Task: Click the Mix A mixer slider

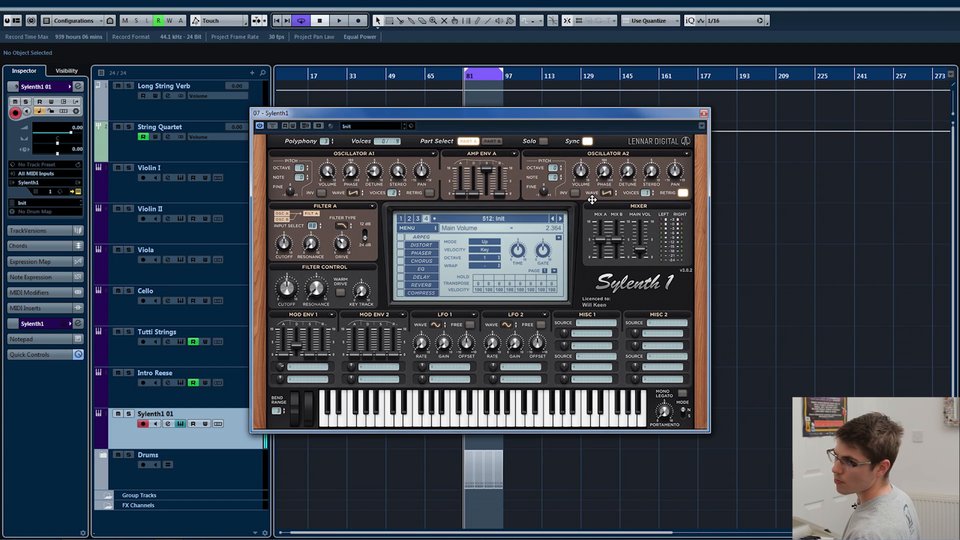Action: [x=599, y=238]
